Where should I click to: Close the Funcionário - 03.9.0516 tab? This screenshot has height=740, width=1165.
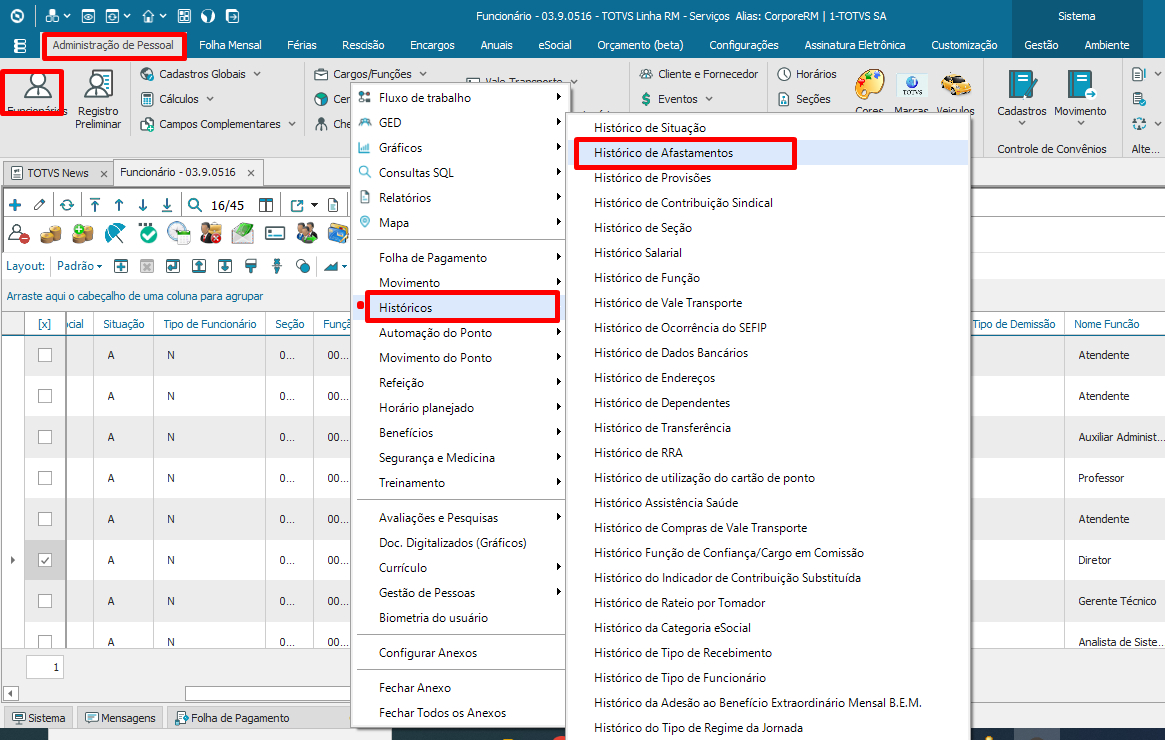[251, 173]
